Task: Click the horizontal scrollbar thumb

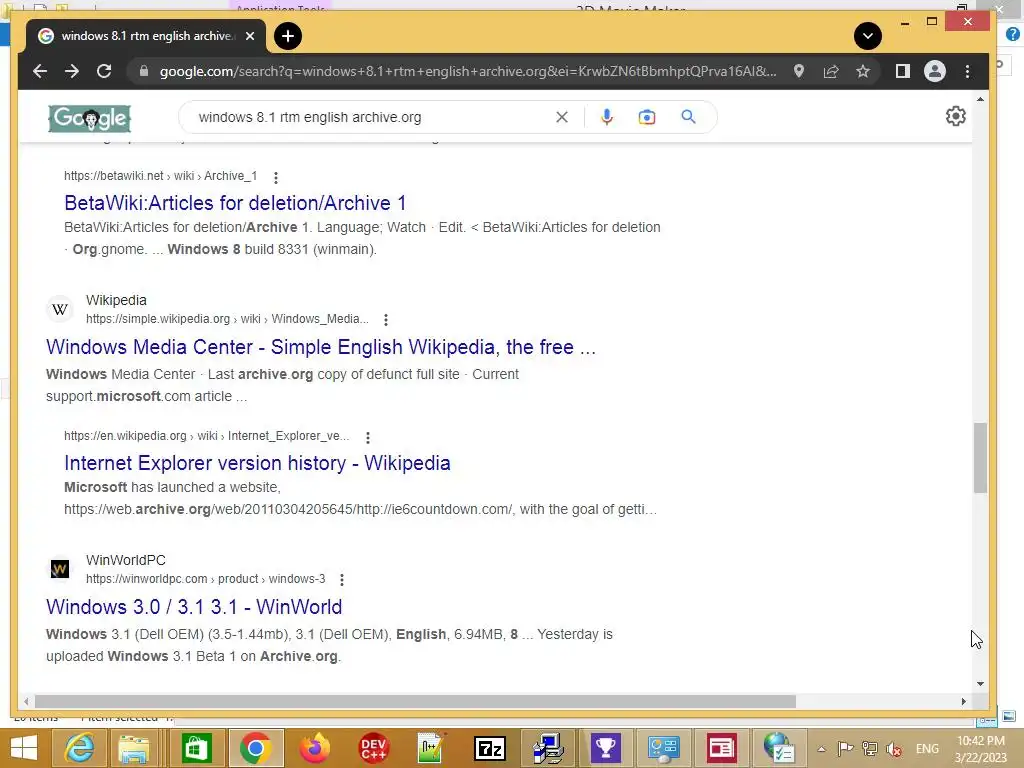Action: [415, 701]
